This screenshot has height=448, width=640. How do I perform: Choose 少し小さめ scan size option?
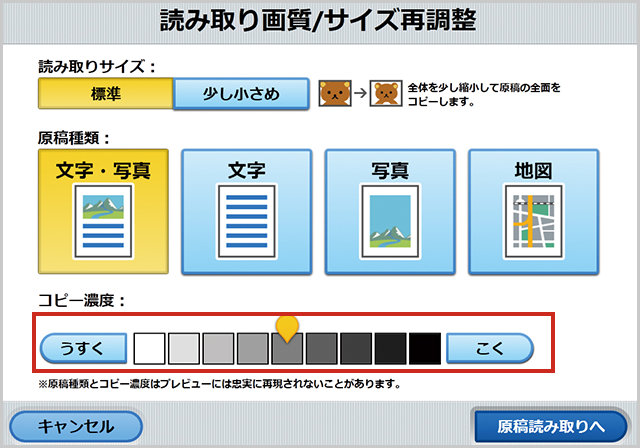click(240, 95)
